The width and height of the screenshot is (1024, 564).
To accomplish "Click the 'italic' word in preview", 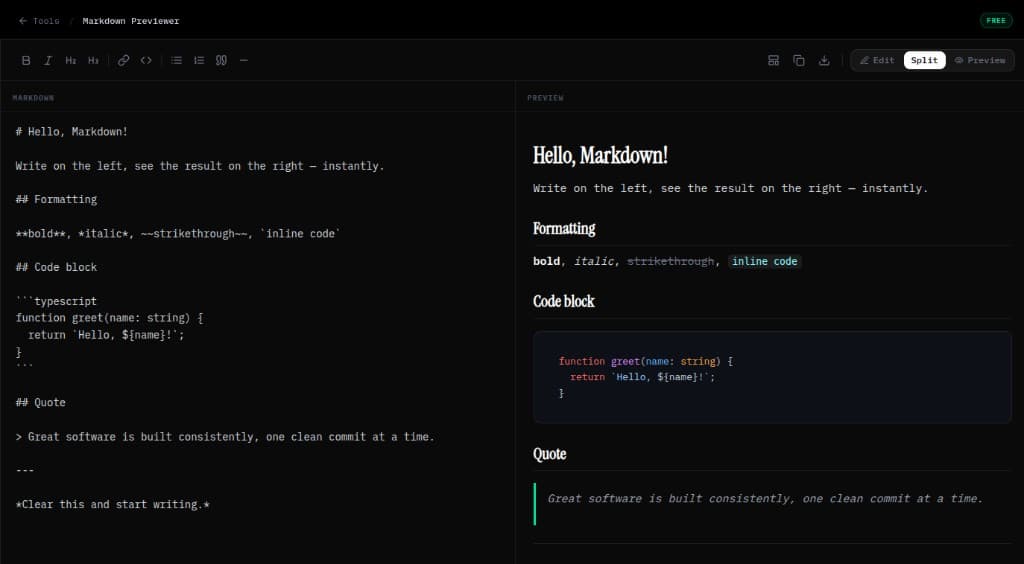I will pos(594,261).
